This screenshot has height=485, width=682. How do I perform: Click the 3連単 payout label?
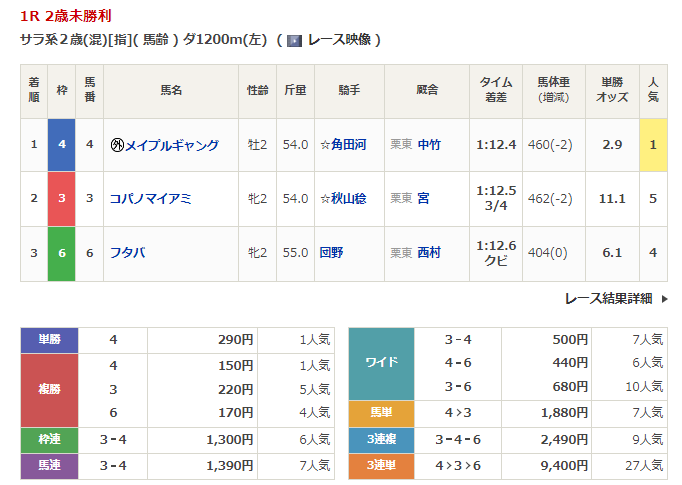point(381,464)
